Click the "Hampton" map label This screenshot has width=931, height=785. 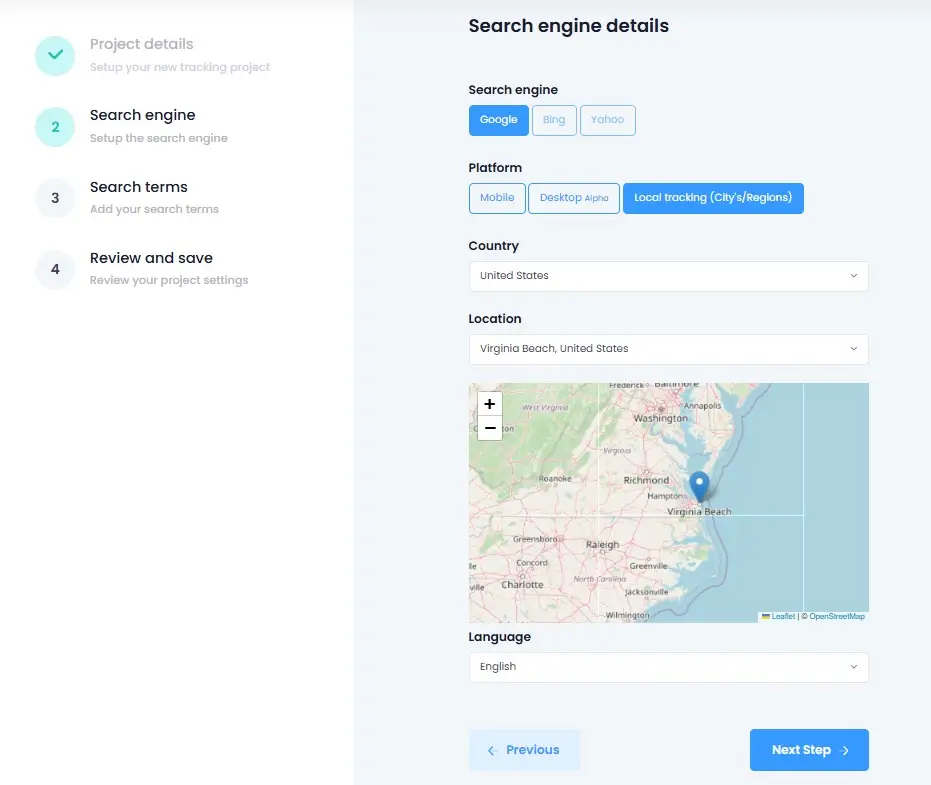(x=665, y=496)
